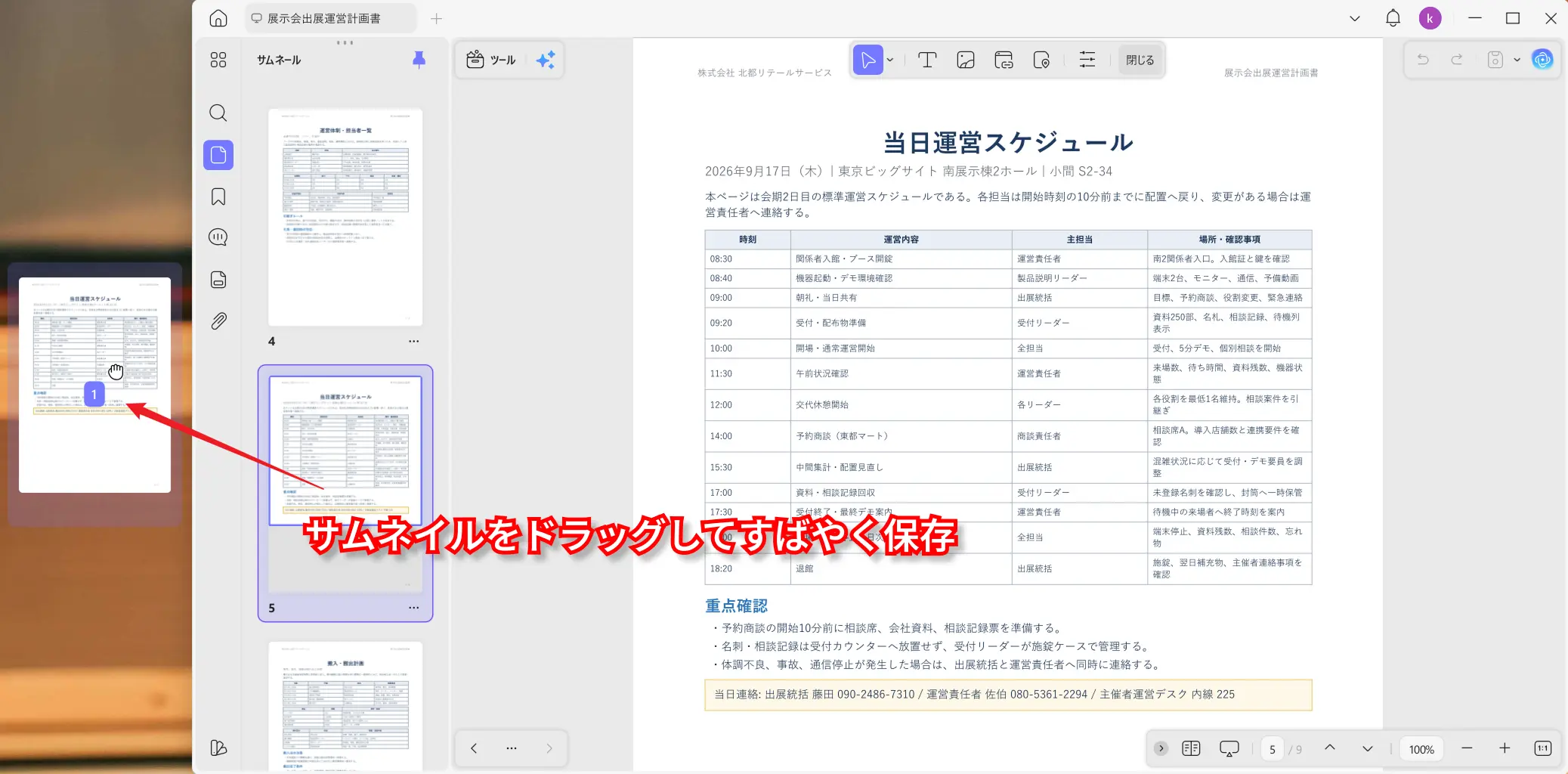Click the panel drag handle dots
This screenshot has width=1568, height=774.
[x=345, y=42]
